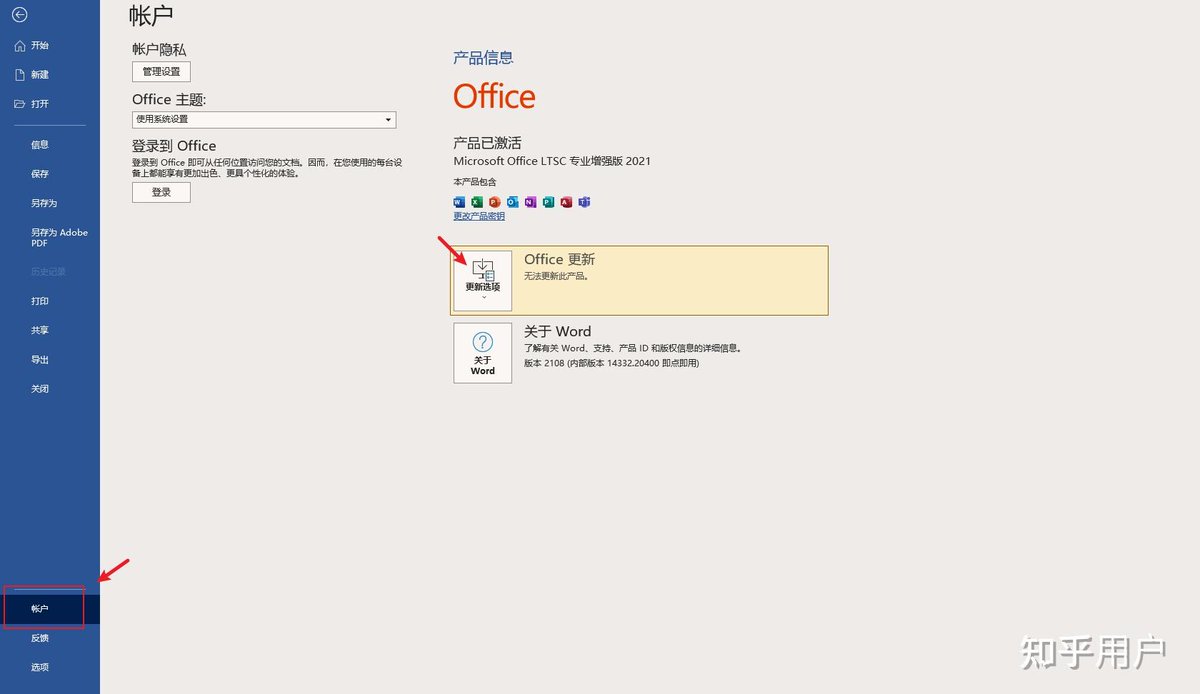Select 保存 in the sidebar
Image resolution: width=1200 pixels, height=694 pixels.
(x=40, y=173)
